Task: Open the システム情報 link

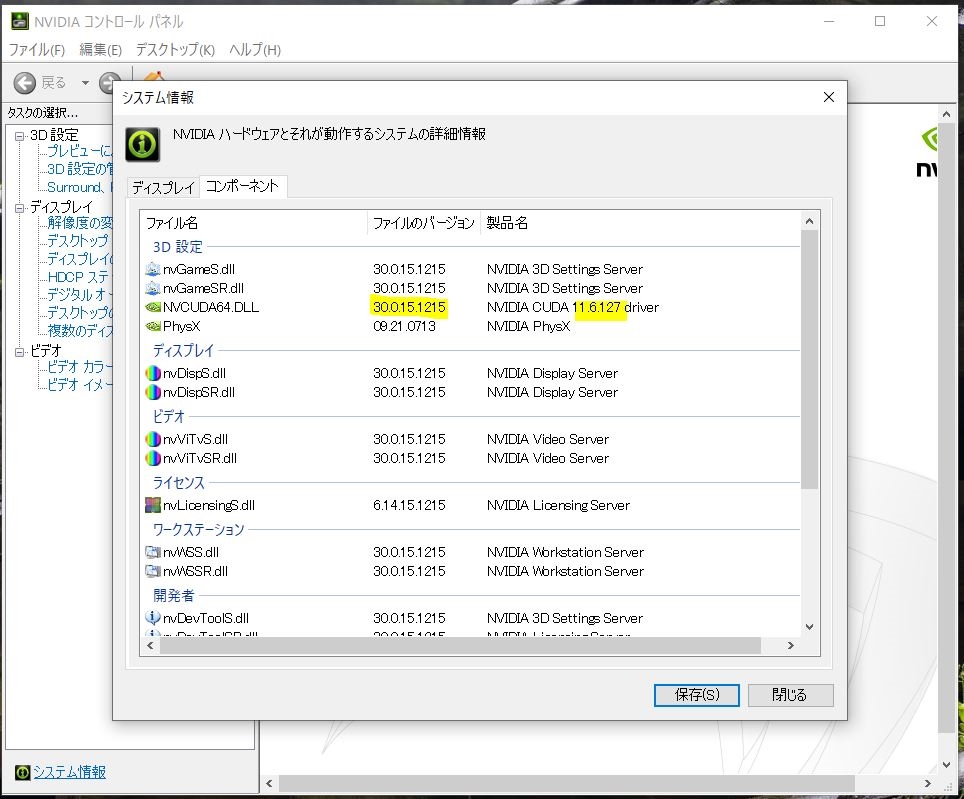Action: 69,772
